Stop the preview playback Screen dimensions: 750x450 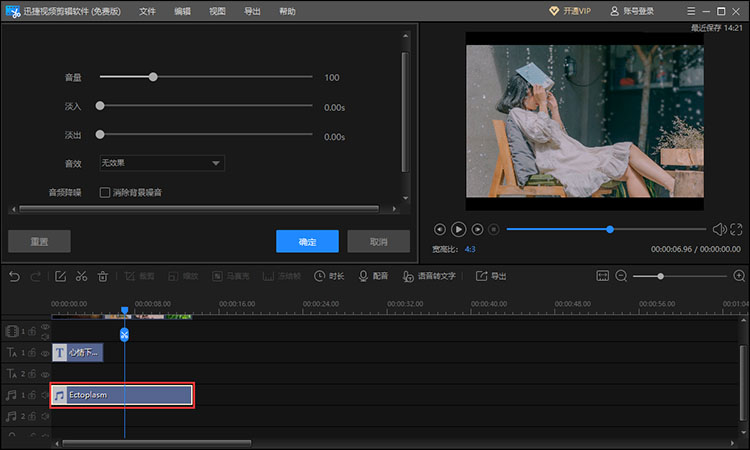[494, 230]
